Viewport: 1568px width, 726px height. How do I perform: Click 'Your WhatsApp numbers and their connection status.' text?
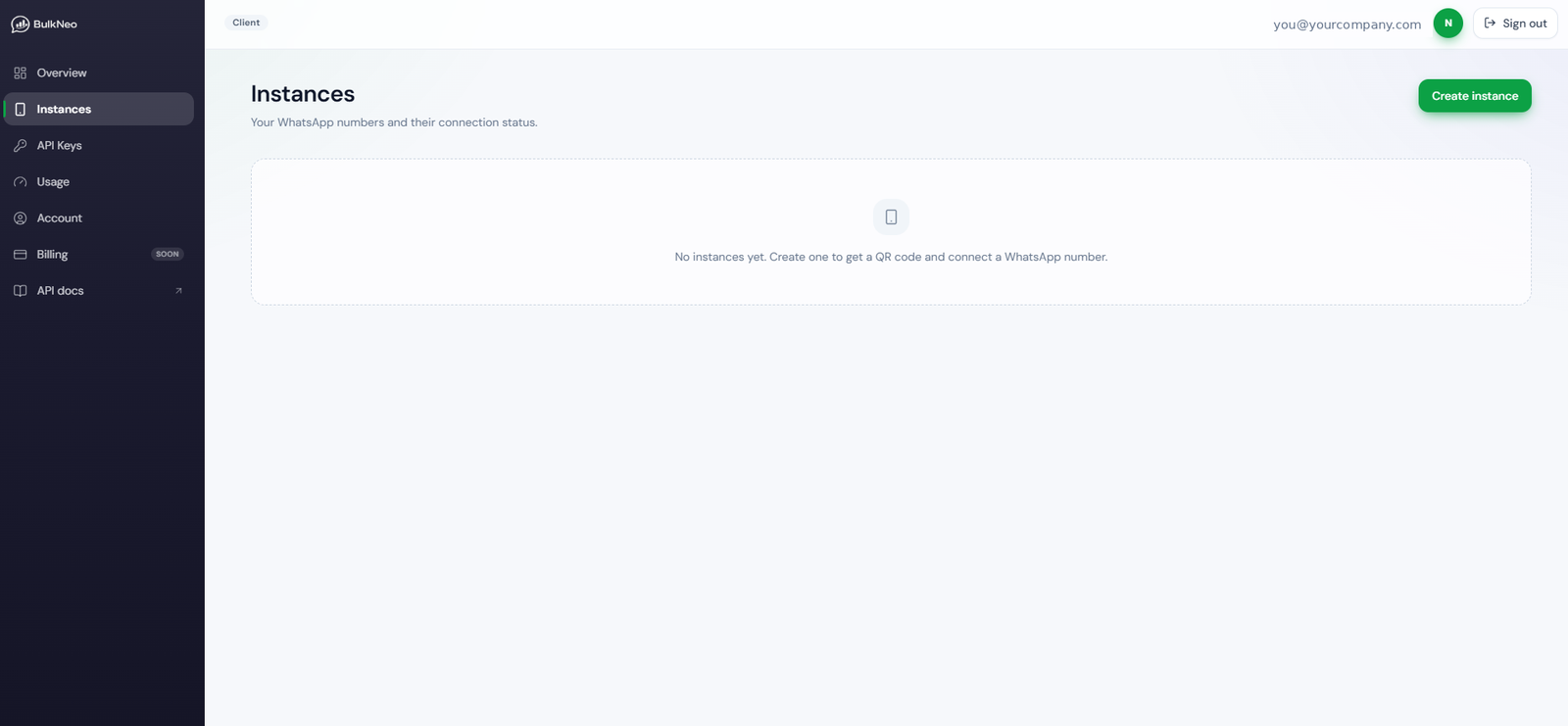coord(394,122)
